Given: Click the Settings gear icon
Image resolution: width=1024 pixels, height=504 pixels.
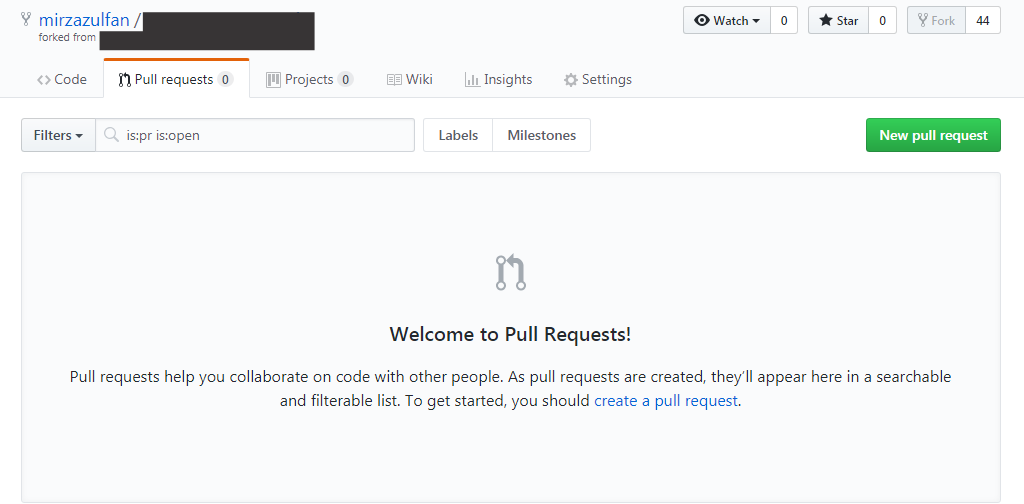Looking at the screenshot, I should pyautogui.click(x=571, y=80).
